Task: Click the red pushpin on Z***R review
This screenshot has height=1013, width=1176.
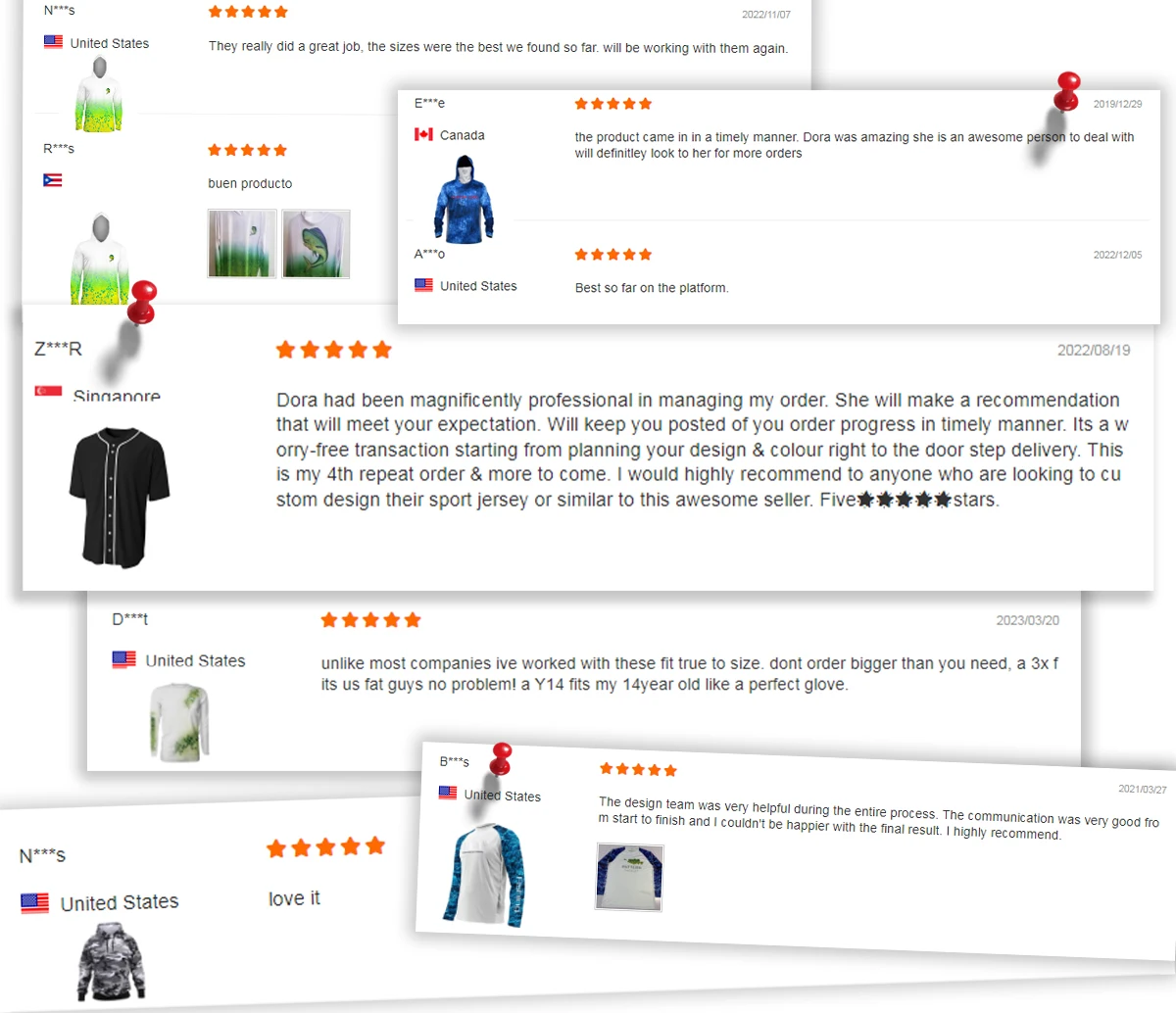Action: (142, 301)
